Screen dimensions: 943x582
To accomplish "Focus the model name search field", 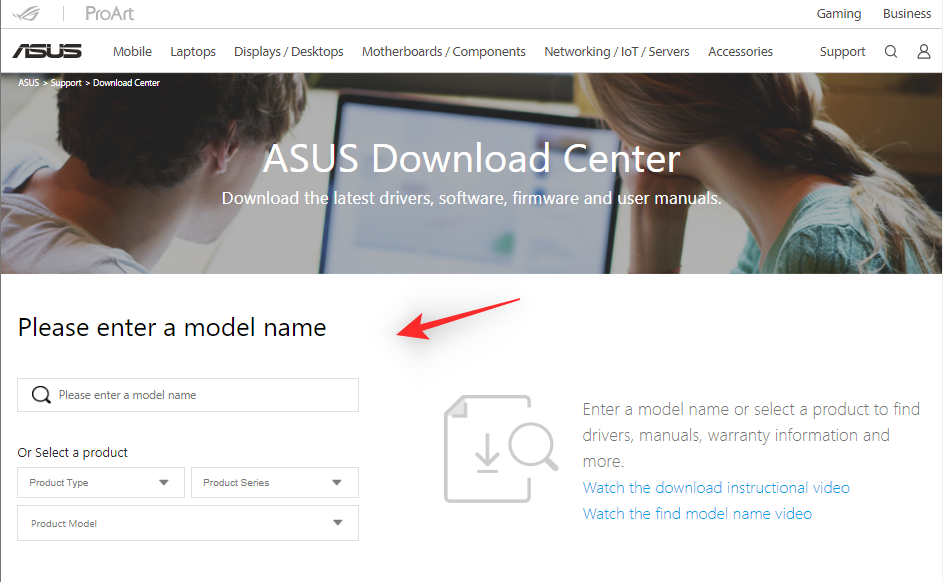I will (x=200, y=395).
